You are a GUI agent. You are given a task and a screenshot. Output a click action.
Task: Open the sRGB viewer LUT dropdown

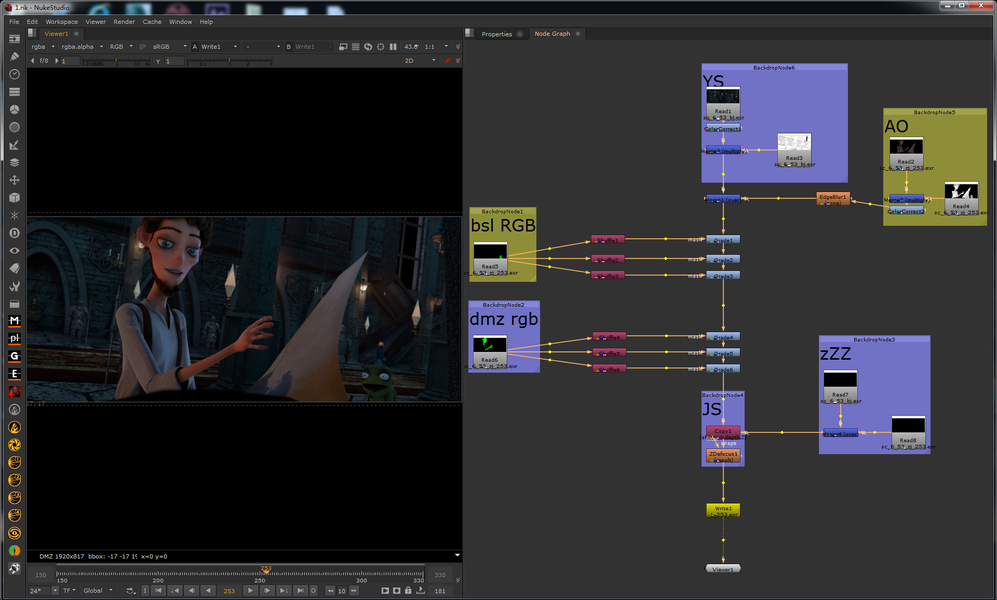pyautogui.click(x=169, y=46)
